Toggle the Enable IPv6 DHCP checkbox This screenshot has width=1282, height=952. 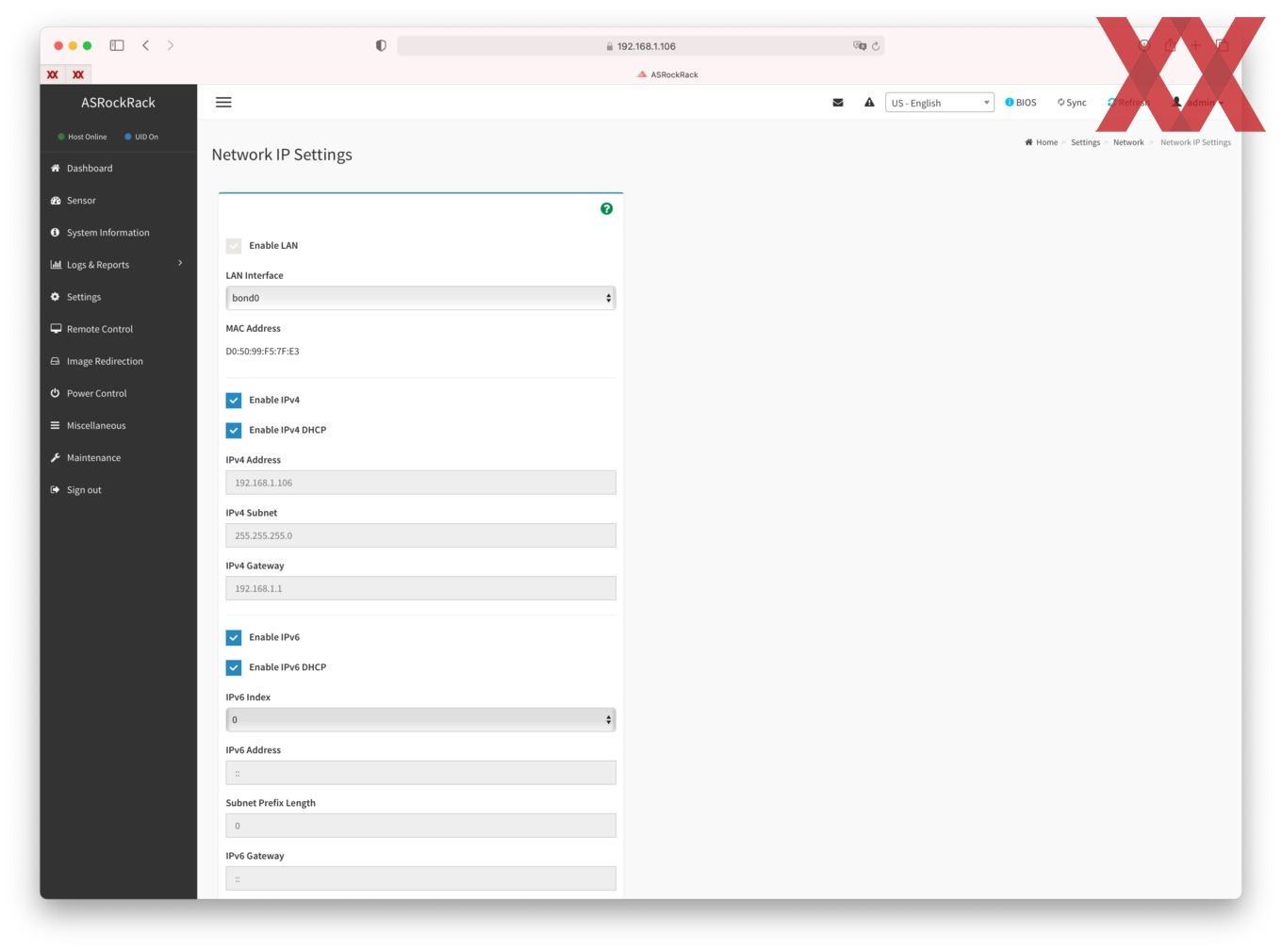click(234, 667)
